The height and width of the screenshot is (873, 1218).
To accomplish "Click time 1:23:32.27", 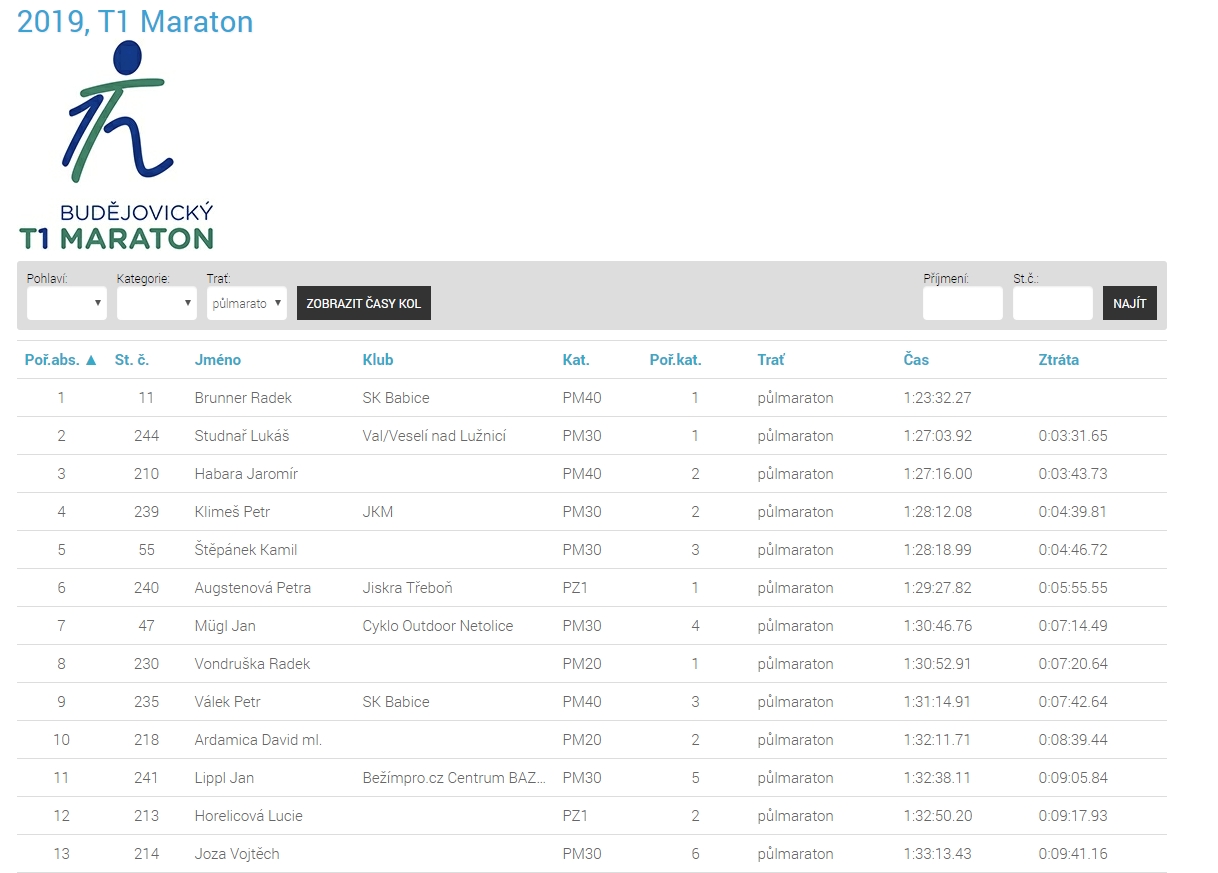I will [x=937, y=398].
